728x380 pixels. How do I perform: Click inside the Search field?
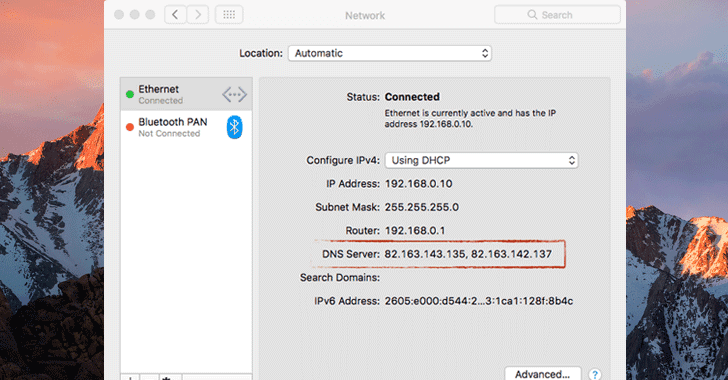tap(557, 15)
